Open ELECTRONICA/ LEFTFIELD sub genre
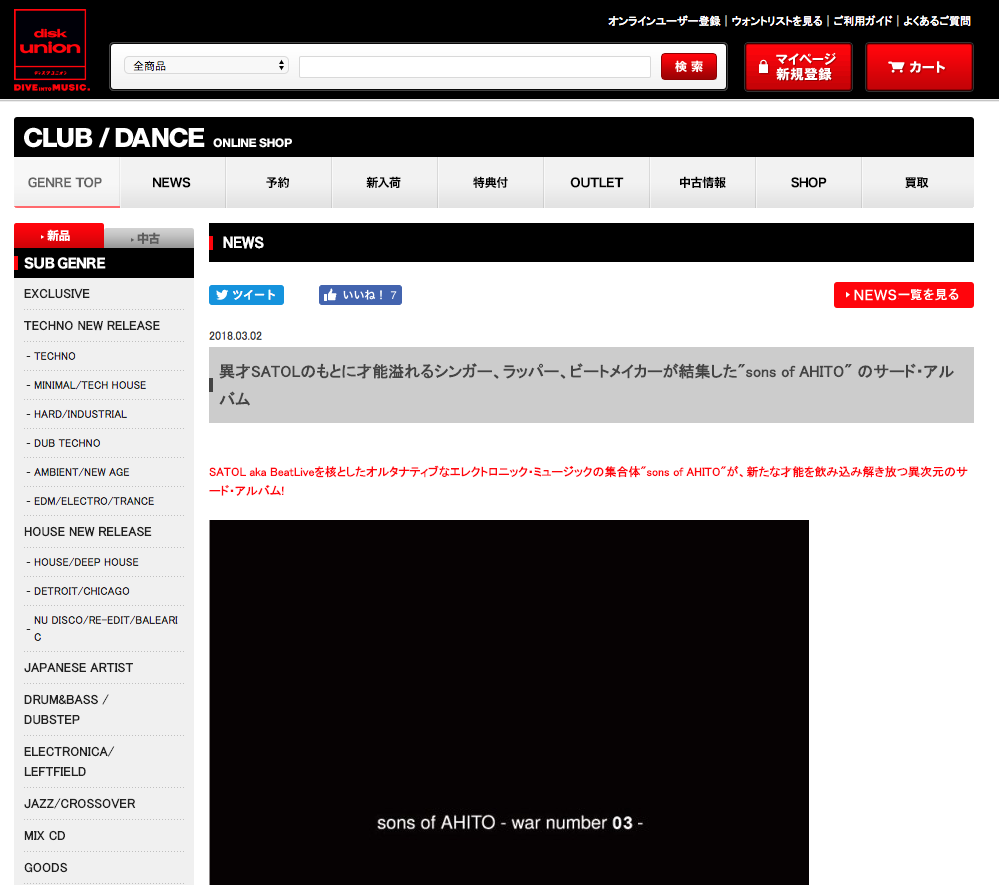The image size is (999, 885). tap(69, 761)
